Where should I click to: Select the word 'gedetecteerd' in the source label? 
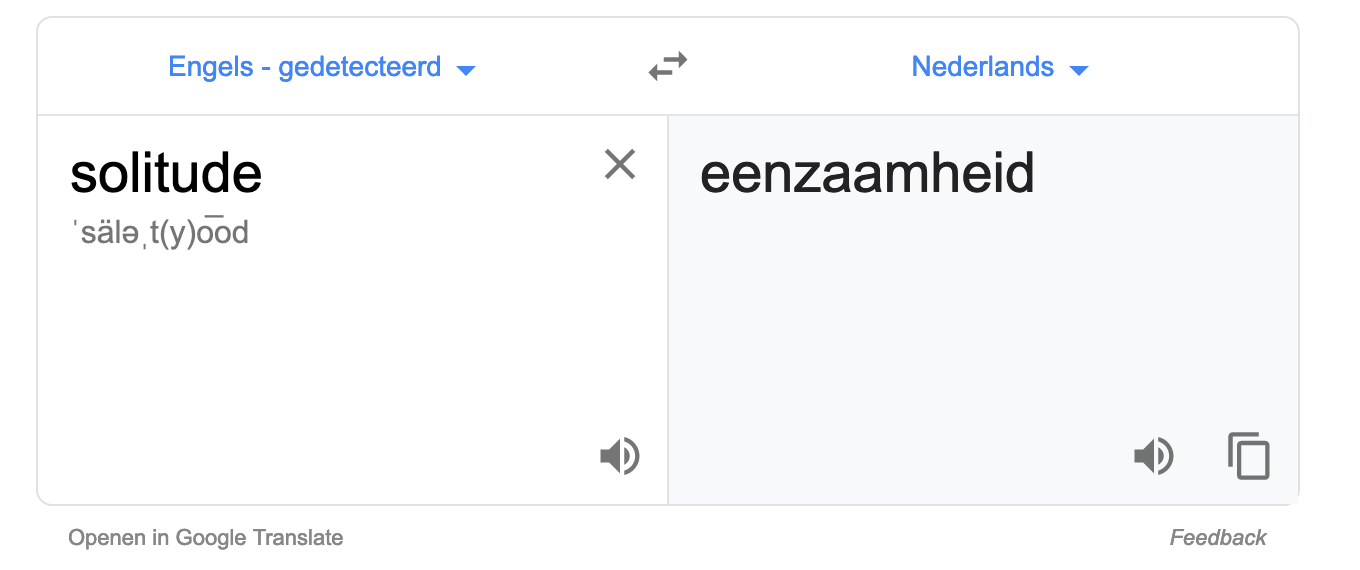coord(359,67)
